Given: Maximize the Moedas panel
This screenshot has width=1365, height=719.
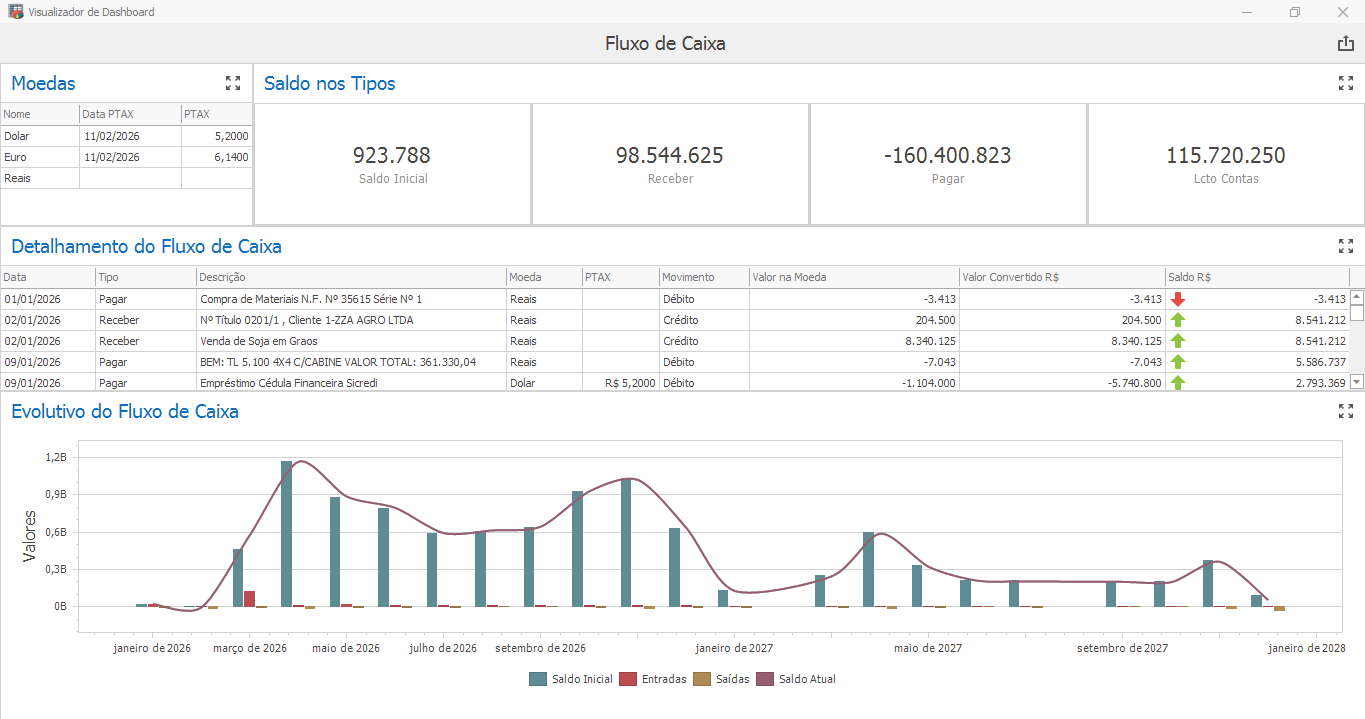Looking at the screenshot, I should pos(233,83).
